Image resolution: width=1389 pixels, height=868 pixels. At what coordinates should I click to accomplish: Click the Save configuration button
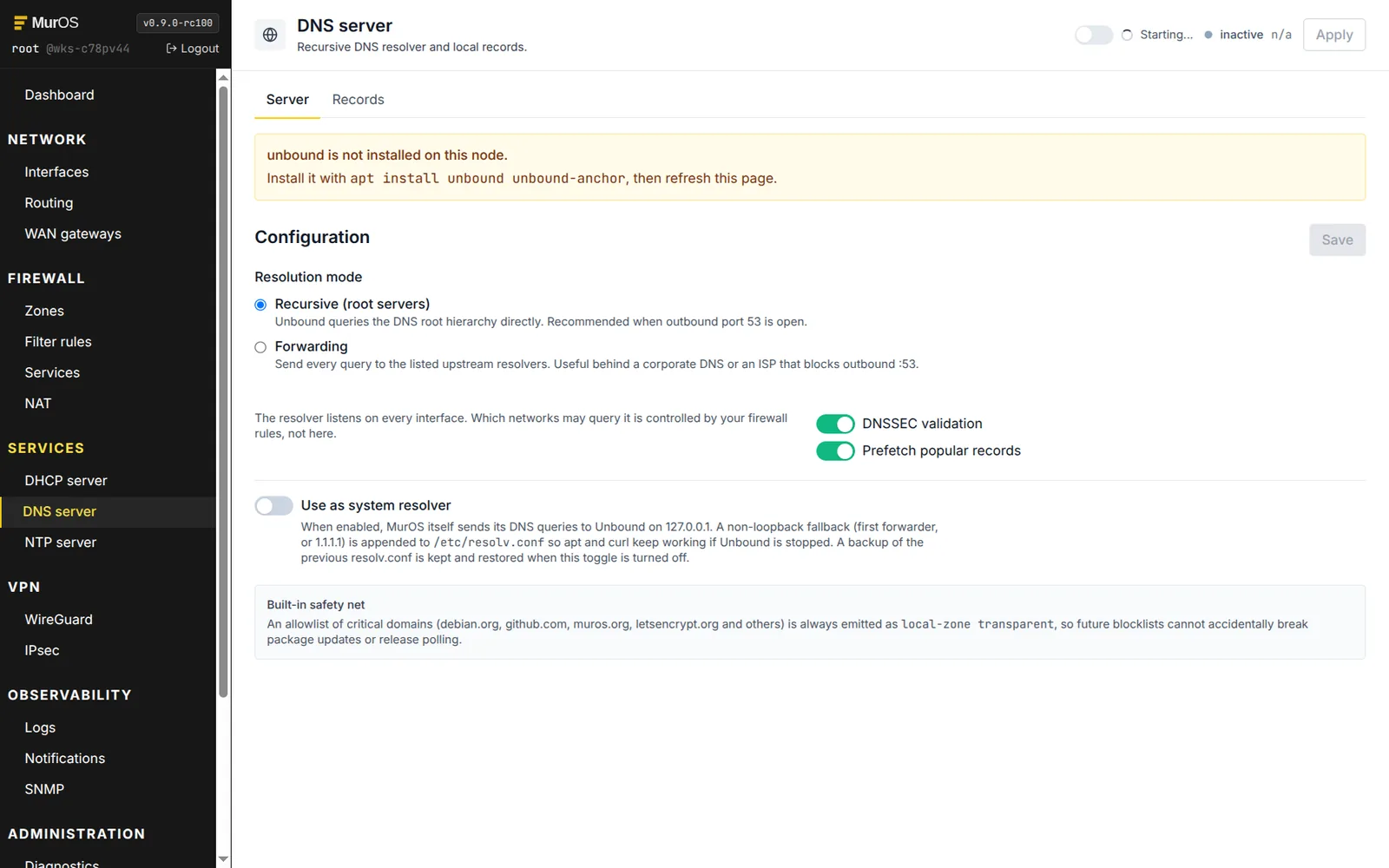click(x=1337, y=240)
